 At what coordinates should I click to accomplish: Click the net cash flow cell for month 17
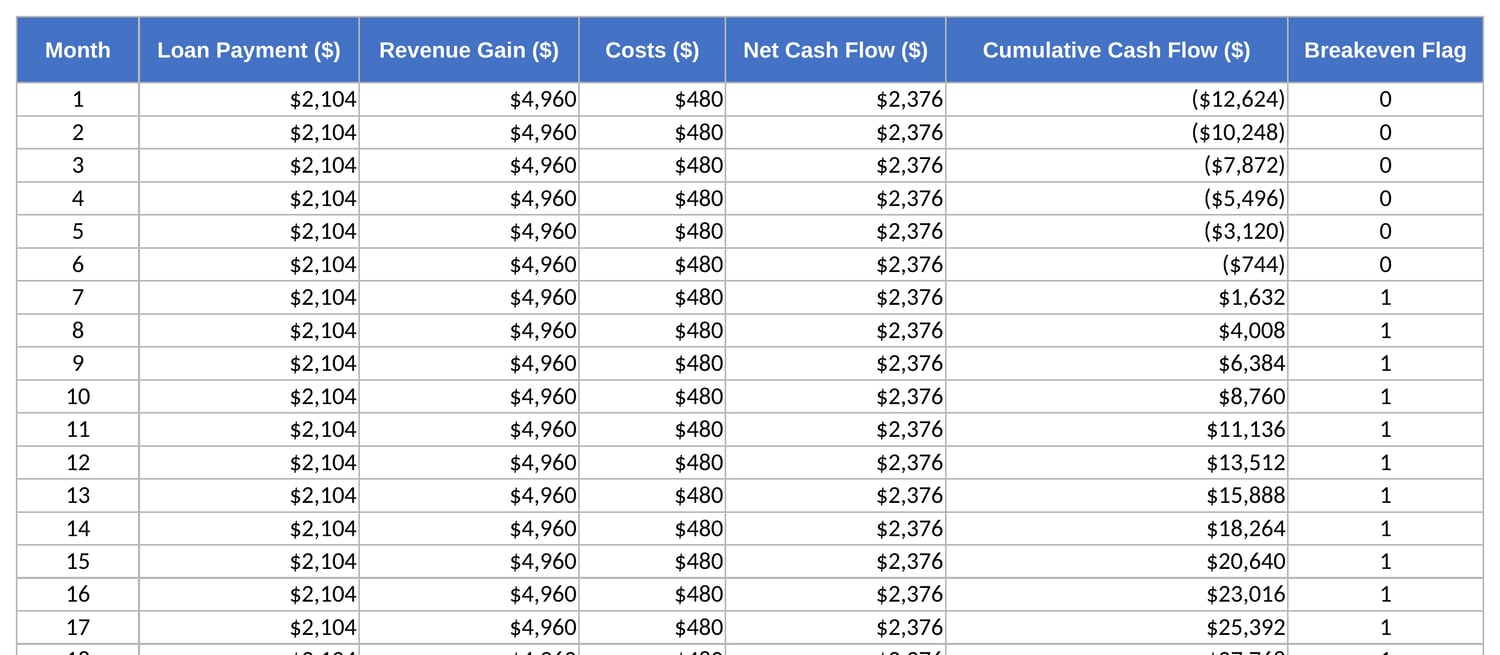point(836,627)
